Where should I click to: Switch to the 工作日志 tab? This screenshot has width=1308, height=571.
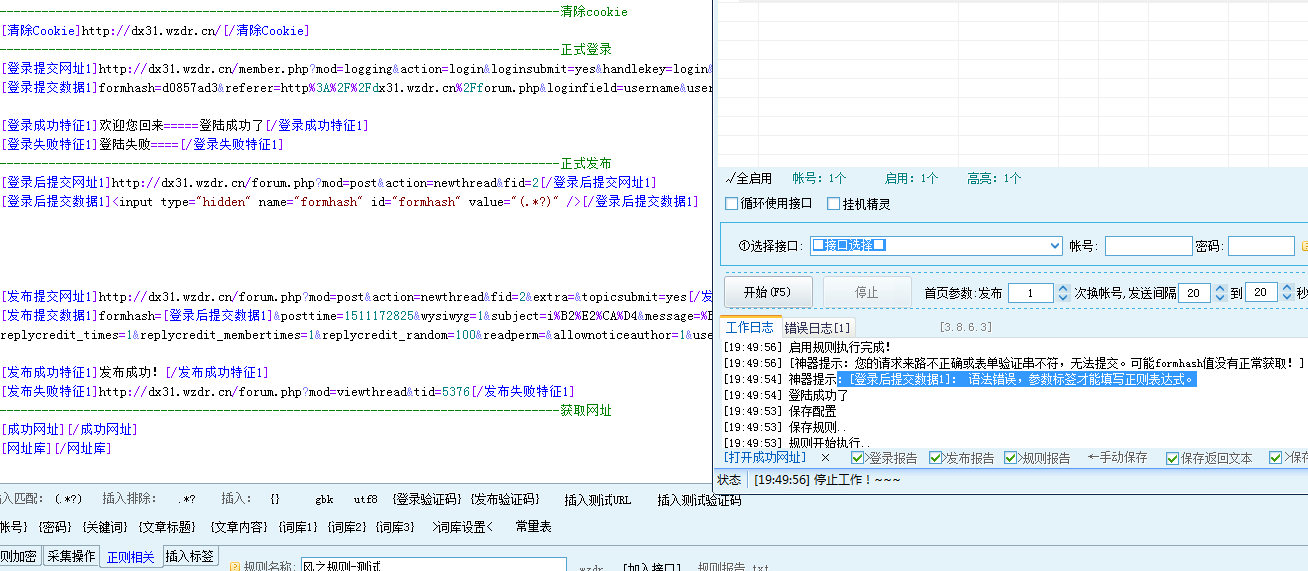750,328
